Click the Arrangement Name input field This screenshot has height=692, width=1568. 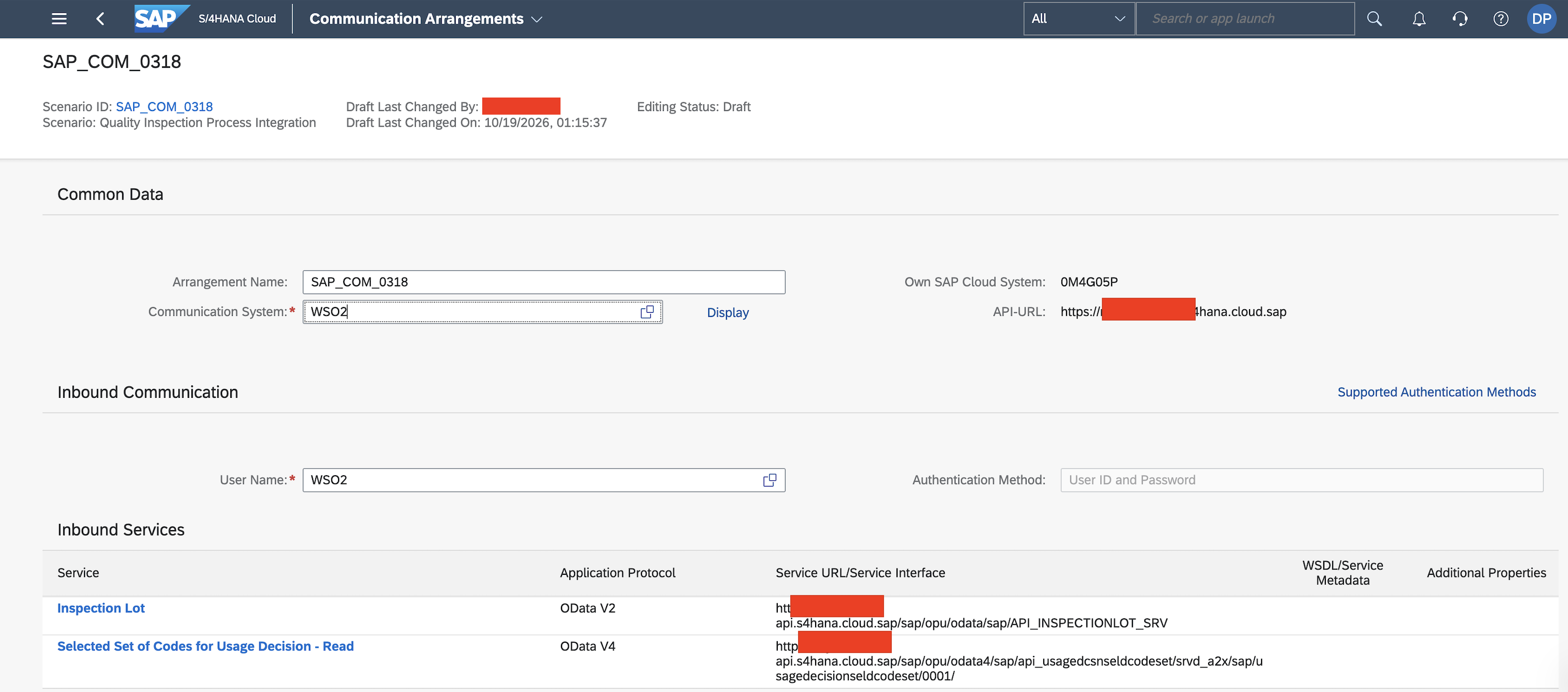[543, 282]
